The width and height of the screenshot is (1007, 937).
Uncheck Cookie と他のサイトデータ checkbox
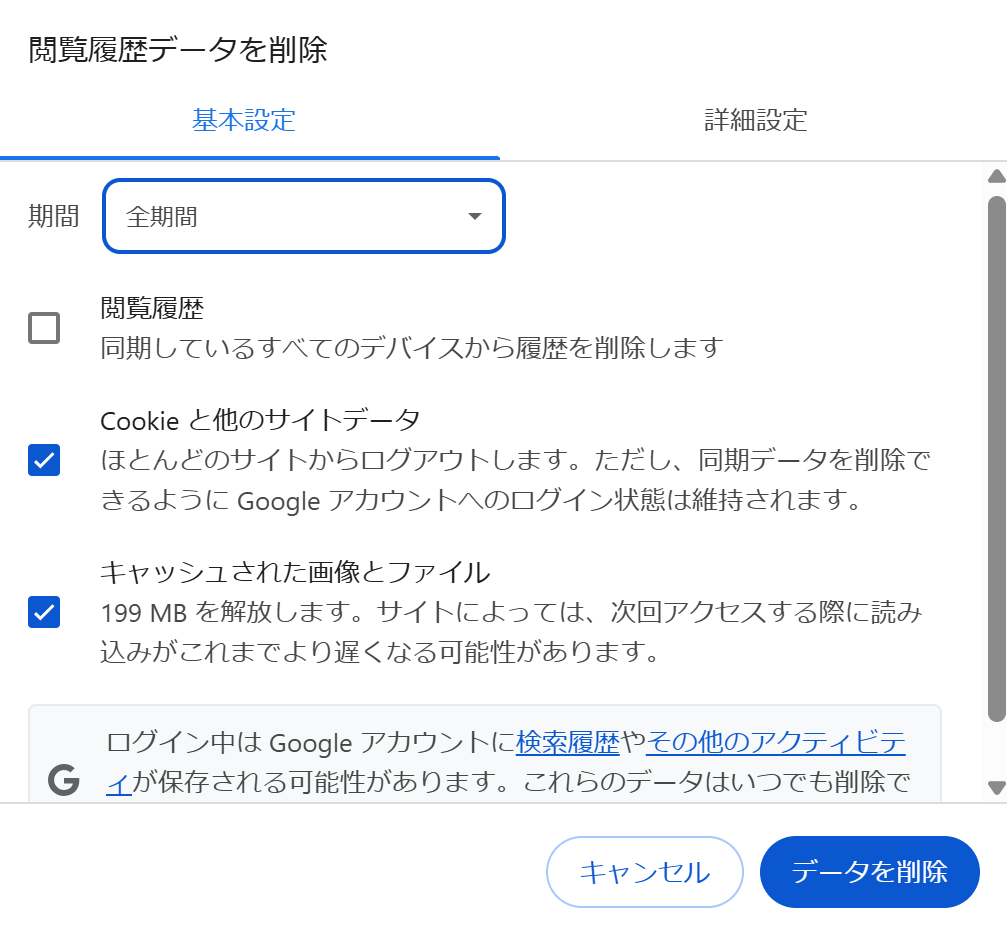point(44,460)
